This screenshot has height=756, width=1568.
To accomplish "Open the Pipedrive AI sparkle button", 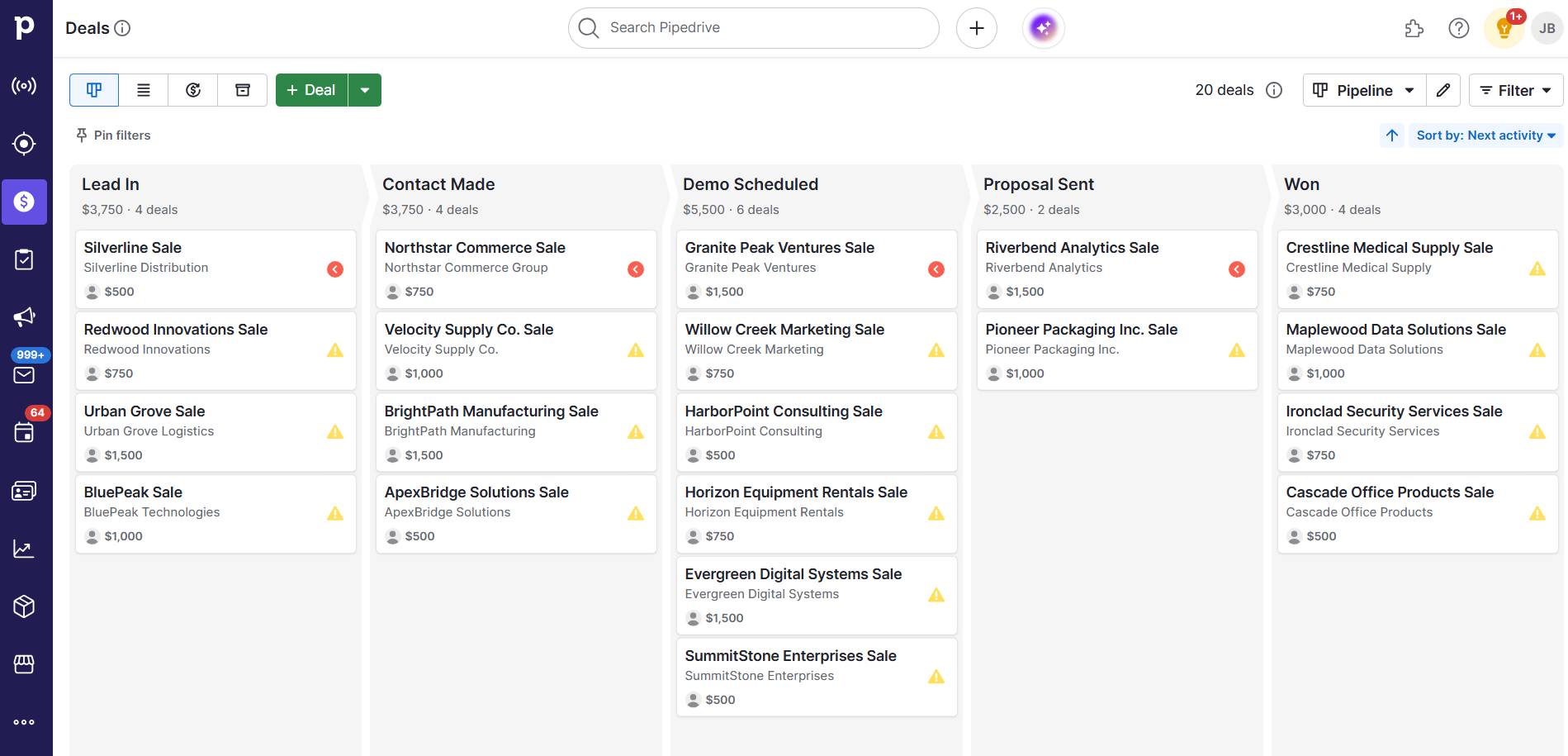I will point(1043,27).
